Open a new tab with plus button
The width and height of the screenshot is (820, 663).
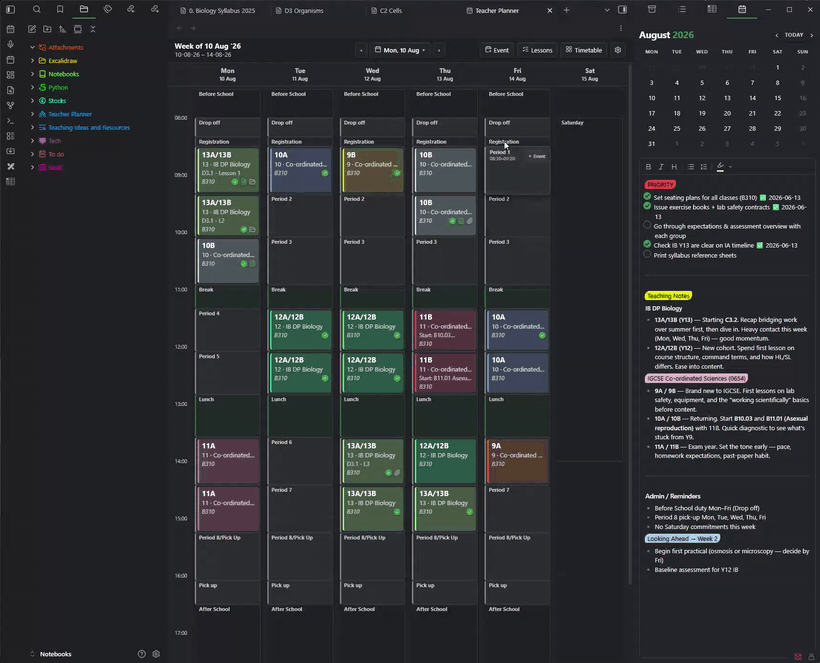(566, 10)
